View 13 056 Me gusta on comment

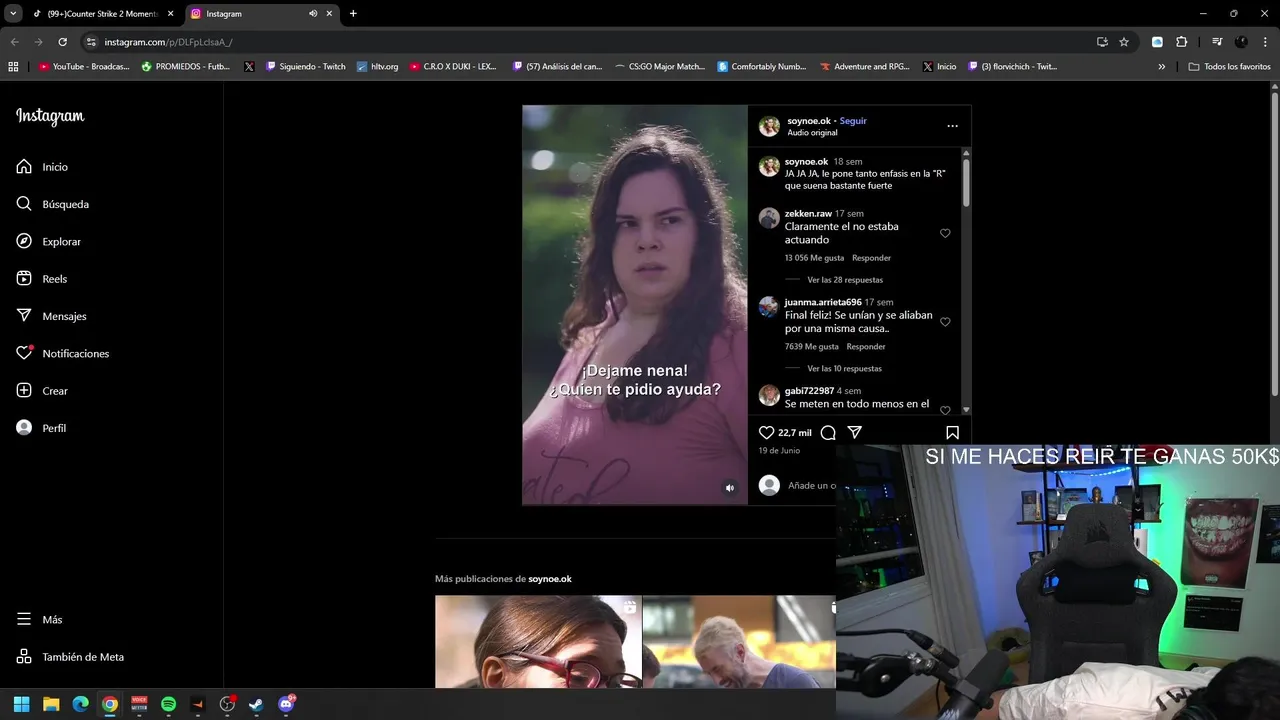point(814,258)
